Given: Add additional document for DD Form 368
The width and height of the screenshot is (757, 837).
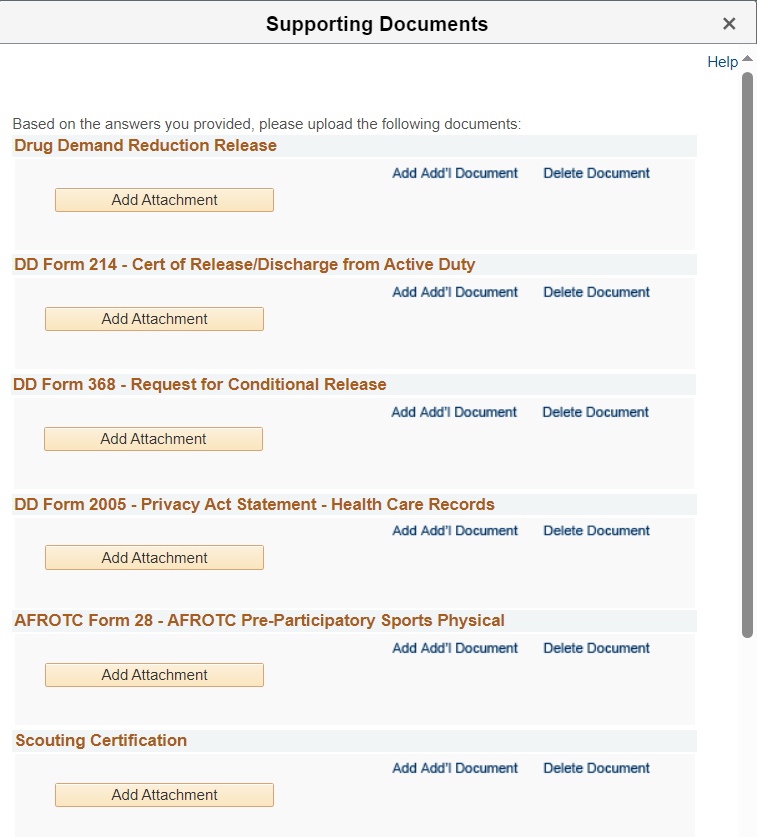Looking at the screenshot, I should pyautogui.click(x=454, y=412).
